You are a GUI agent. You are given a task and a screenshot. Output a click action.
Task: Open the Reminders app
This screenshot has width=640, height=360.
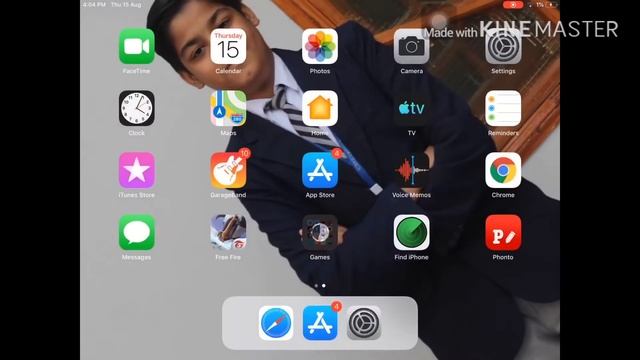point(503,108)
